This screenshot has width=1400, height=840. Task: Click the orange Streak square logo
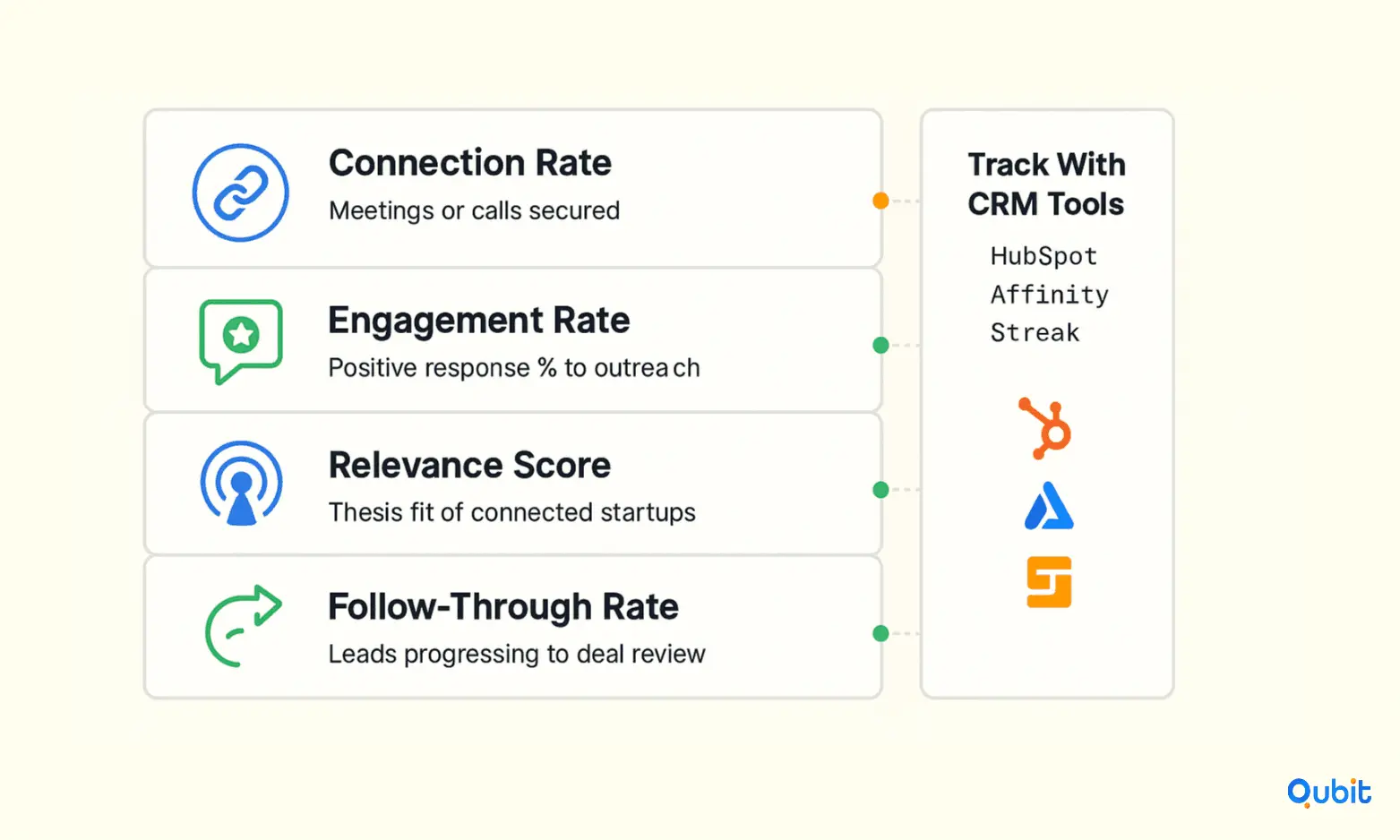pyautogui.click(x=1049, y=582)
